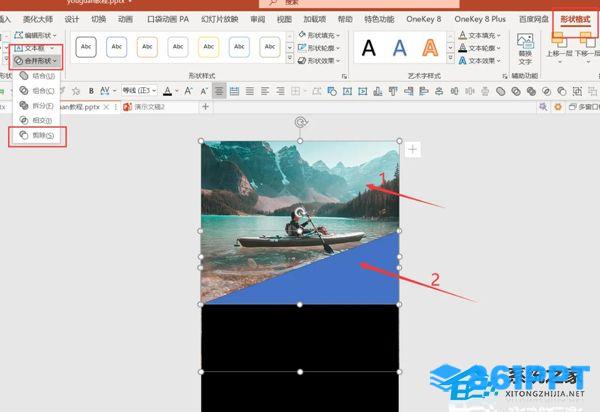Image resolution: width=600 pixels, height=412 pixels.
Task: Click the AV character spacing icon
Action: pos(104,91)
